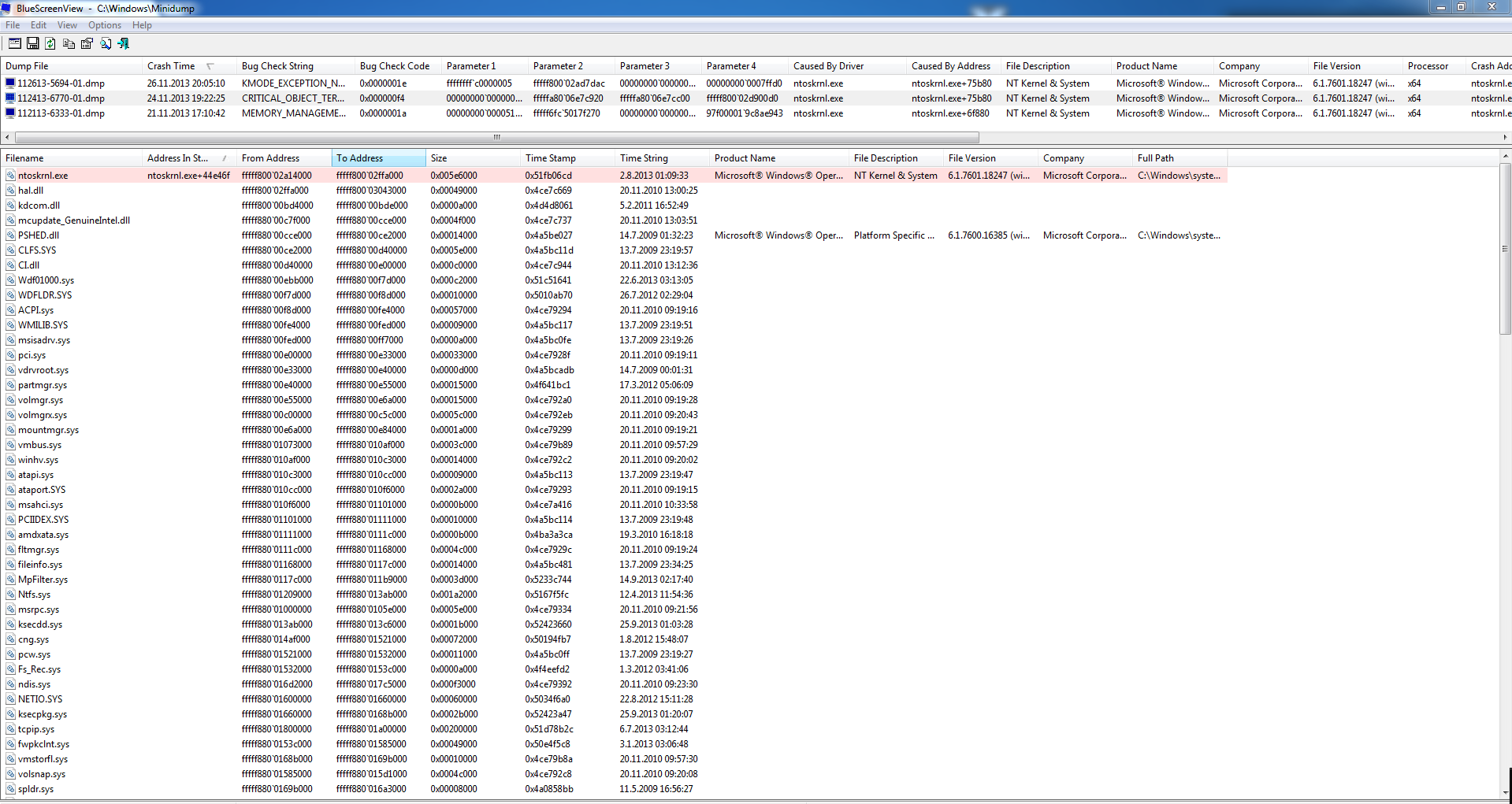The width and height of the screenshot is (1512, 804).
Task: Open the File menu
Action: pos(13,25)
